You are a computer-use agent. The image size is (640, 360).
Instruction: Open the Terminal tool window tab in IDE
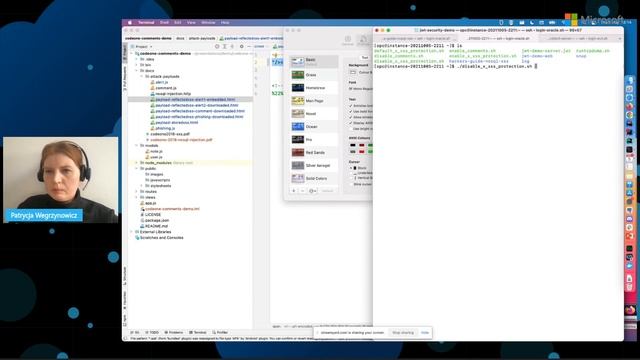click(198, 332)
